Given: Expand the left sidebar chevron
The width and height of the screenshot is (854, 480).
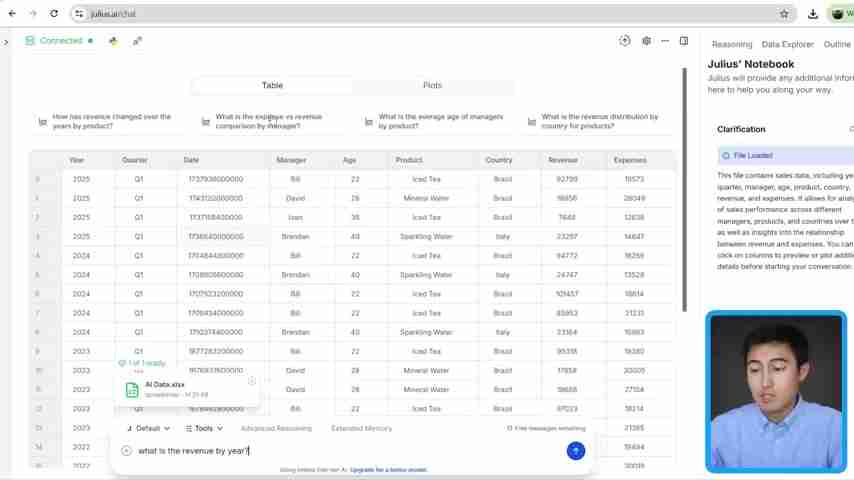Looking at the screenshot, I should (x=6, y=41).
